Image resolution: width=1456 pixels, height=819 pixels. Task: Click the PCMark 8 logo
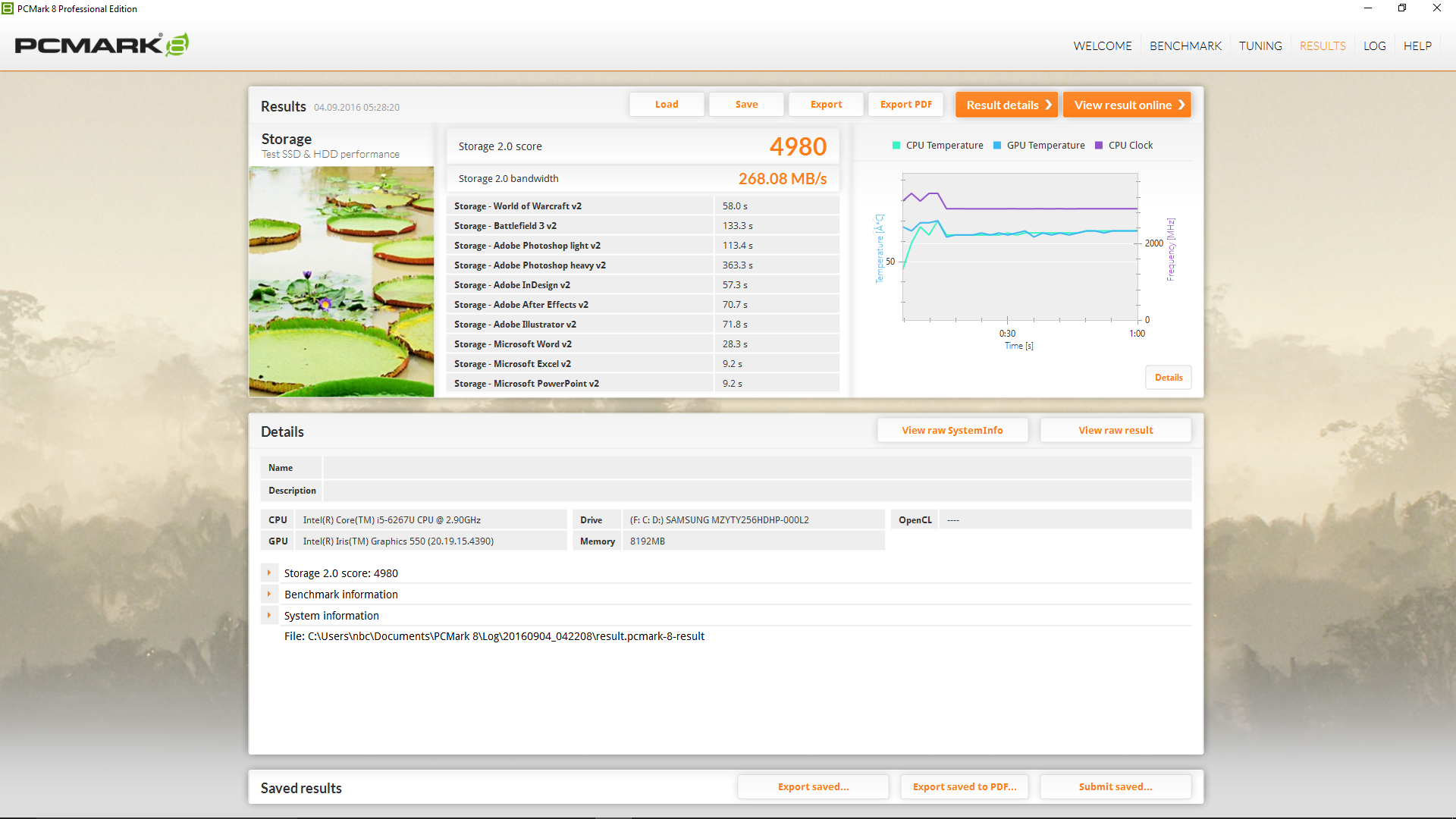[x=102, y=45]
